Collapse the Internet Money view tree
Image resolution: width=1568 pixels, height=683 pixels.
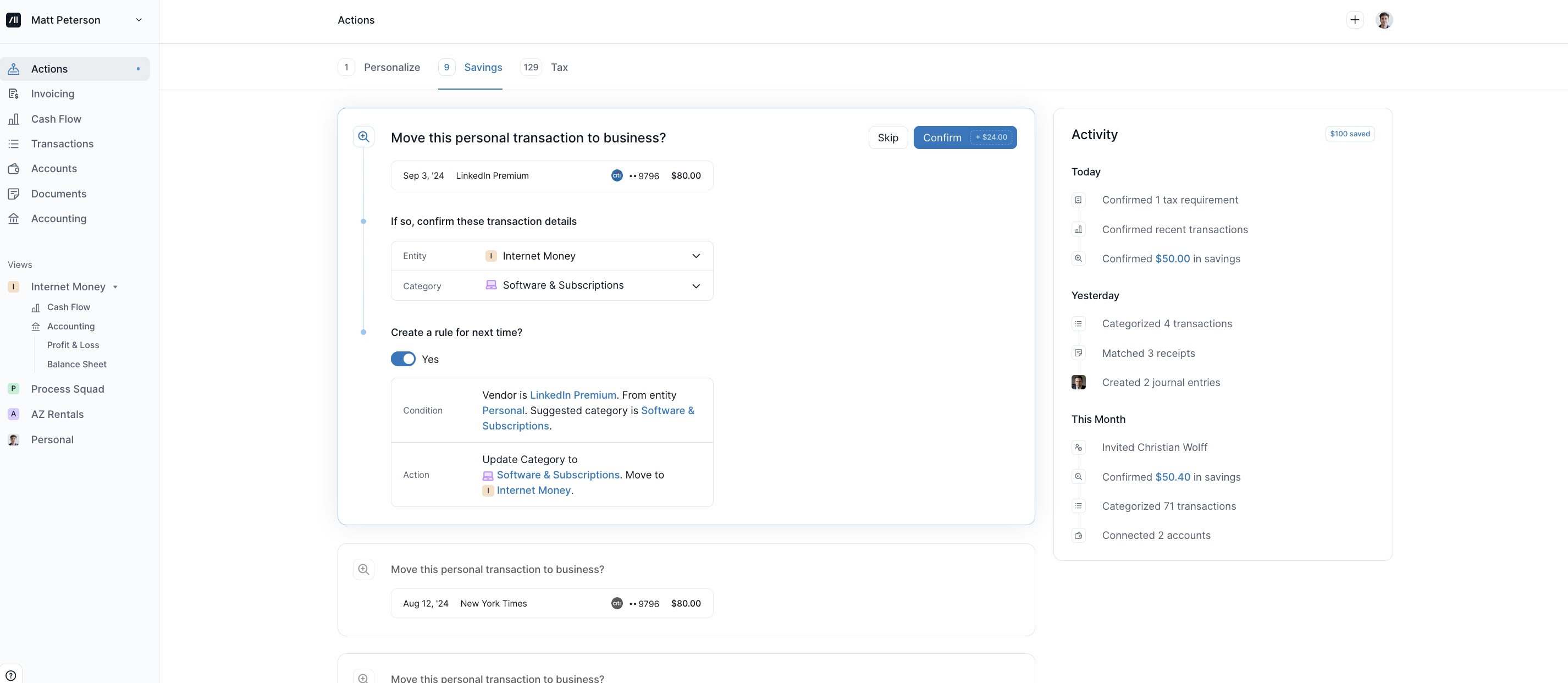115,287
